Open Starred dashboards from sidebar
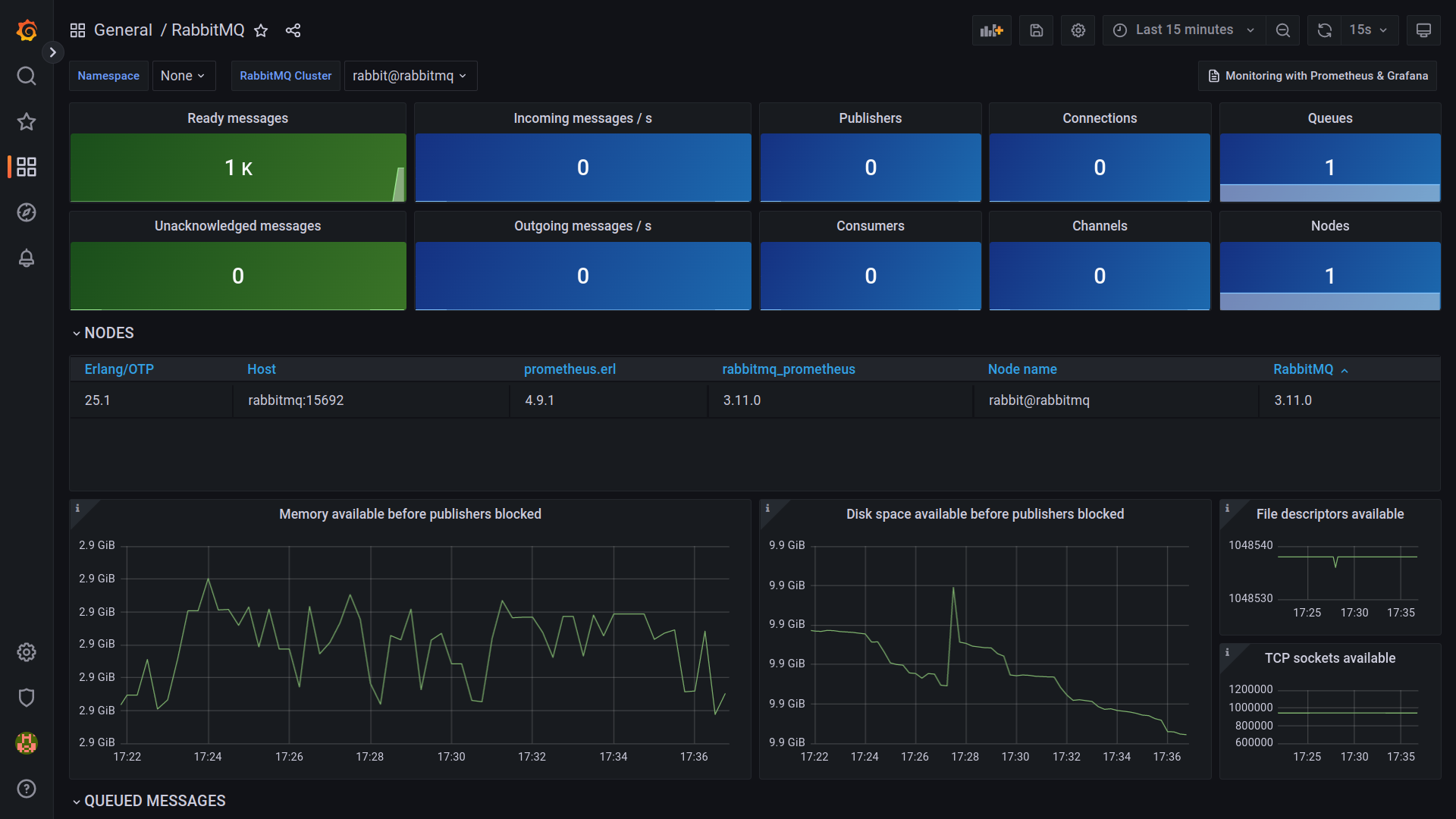Viewport: 1456px width, 819px height. 27,121
